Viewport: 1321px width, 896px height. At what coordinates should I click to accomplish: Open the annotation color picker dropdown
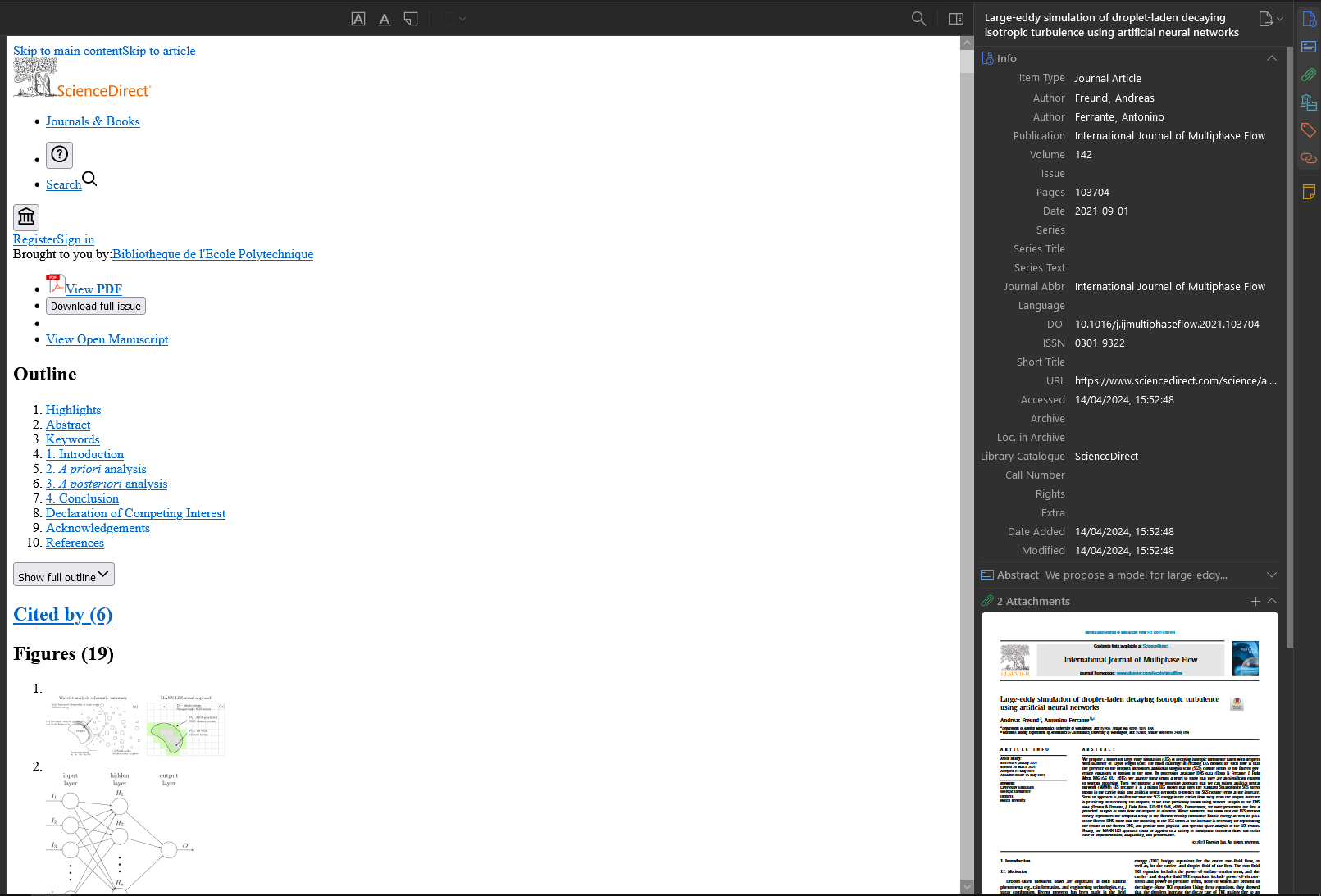click(x=453, y=19)
